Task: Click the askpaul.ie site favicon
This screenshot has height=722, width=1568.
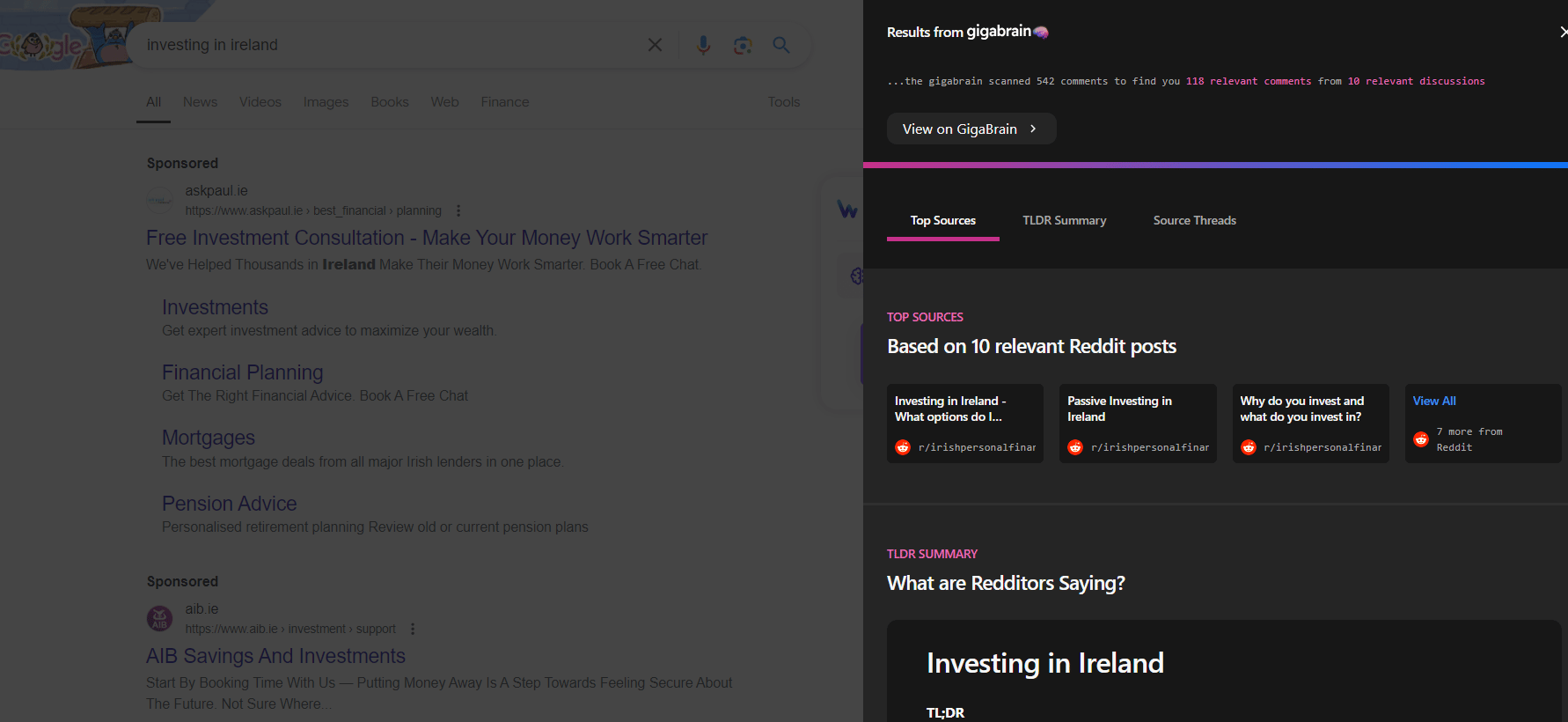Action: click(x=159, y=200)
